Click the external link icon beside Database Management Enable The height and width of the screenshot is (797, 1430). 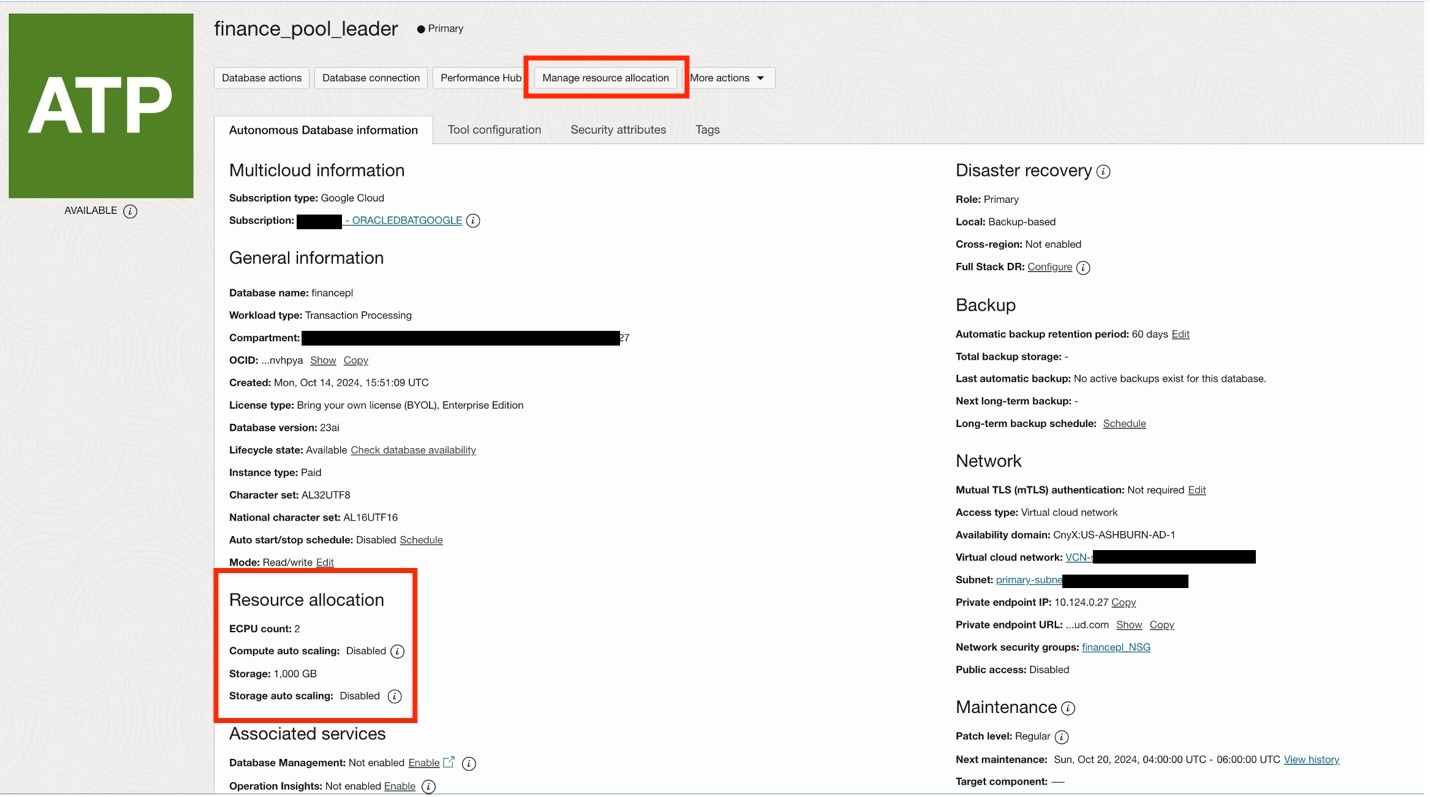click(x=449, y=762)
